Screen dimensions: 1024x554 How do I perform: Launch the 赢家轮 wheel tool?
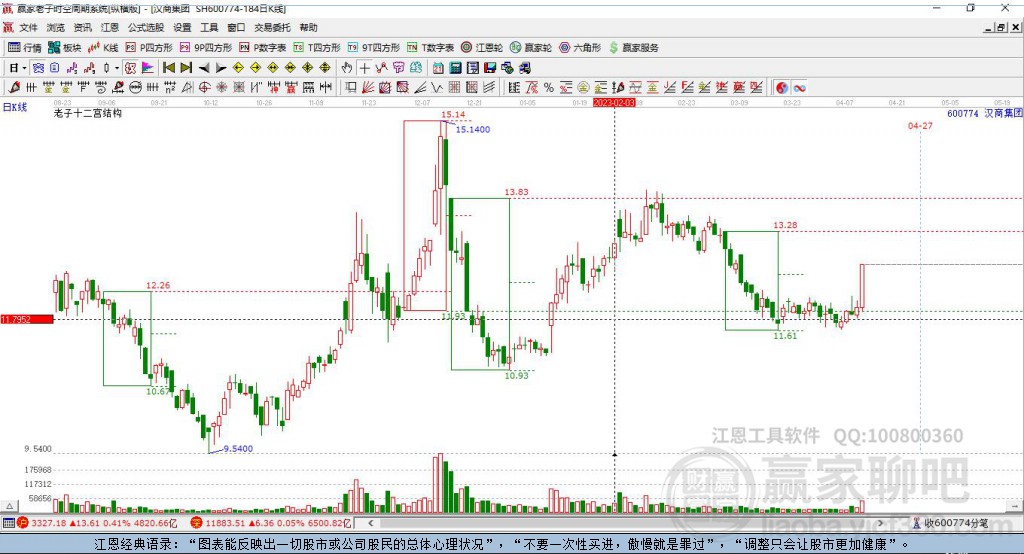[x=531, y=48]
